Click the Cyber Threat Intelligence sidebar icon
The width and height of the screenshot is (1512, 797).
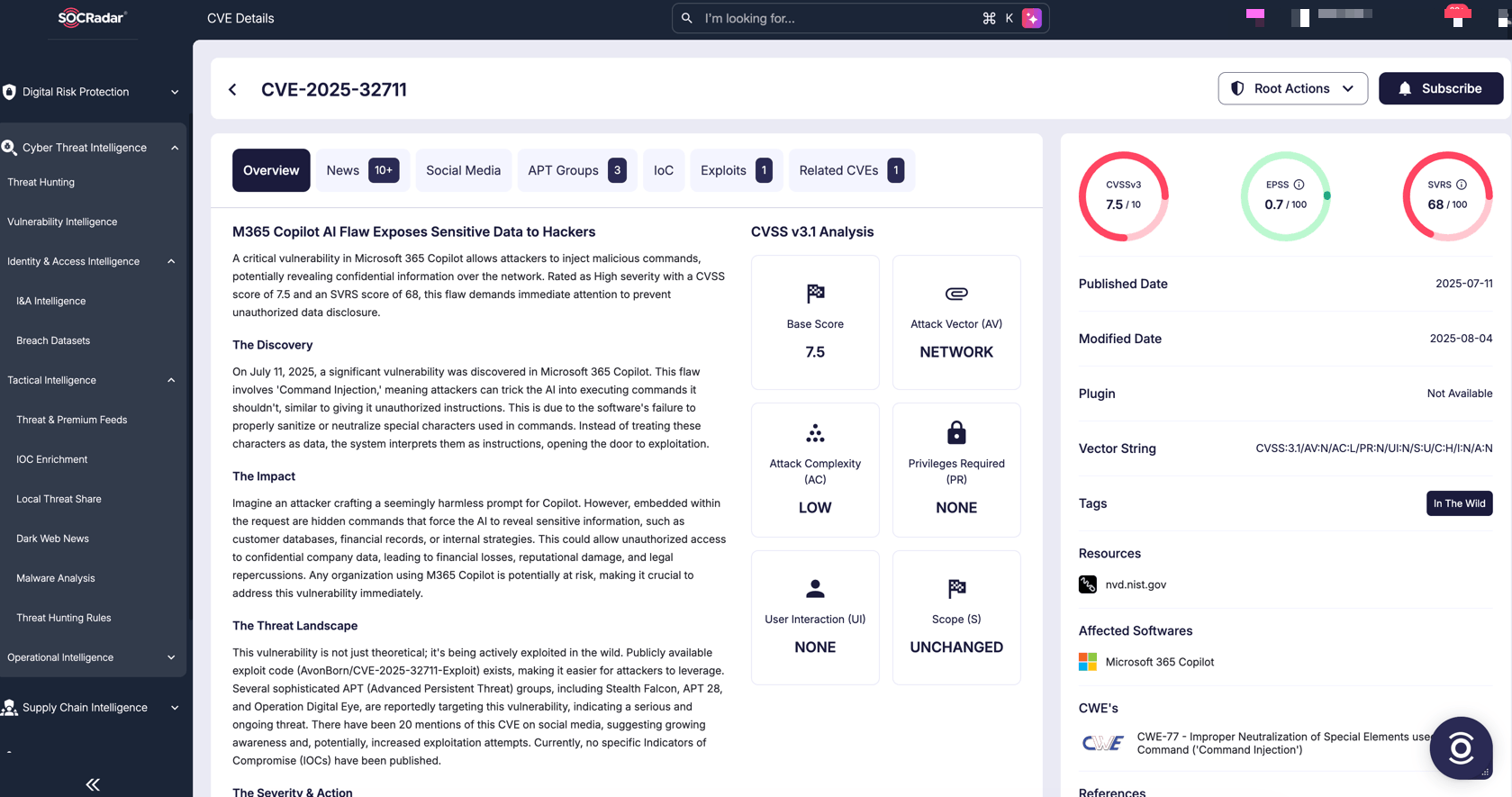tap(9, 148)
